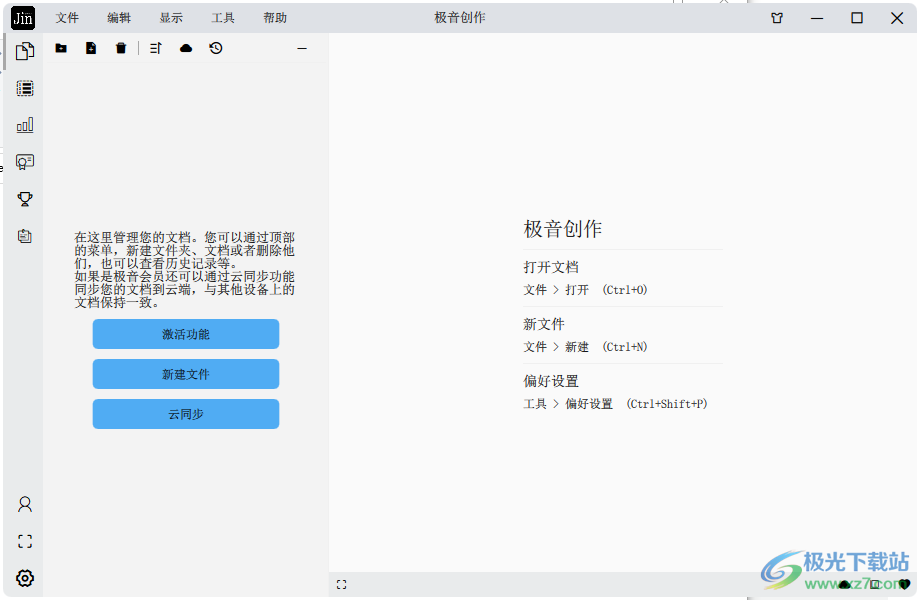
Task: Click the Jin app logo
Action: pos(23,18)
